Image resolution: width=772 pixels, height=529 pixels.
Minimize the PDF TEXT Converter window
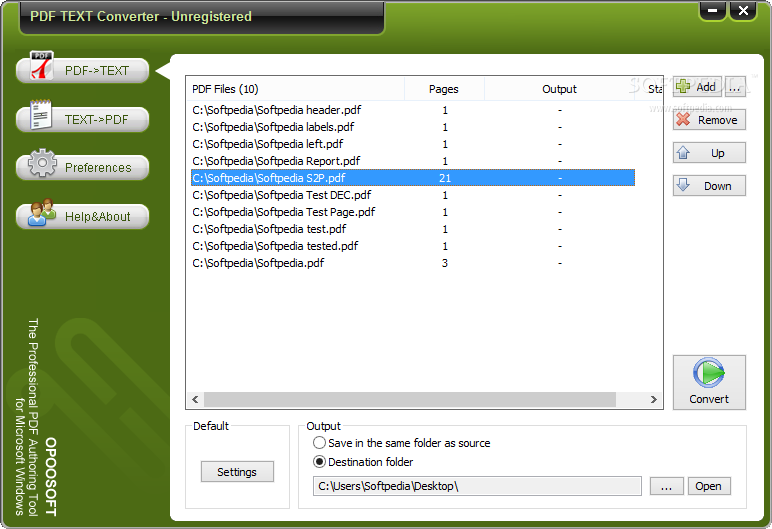pyautogui.click(x=712, y=10)
